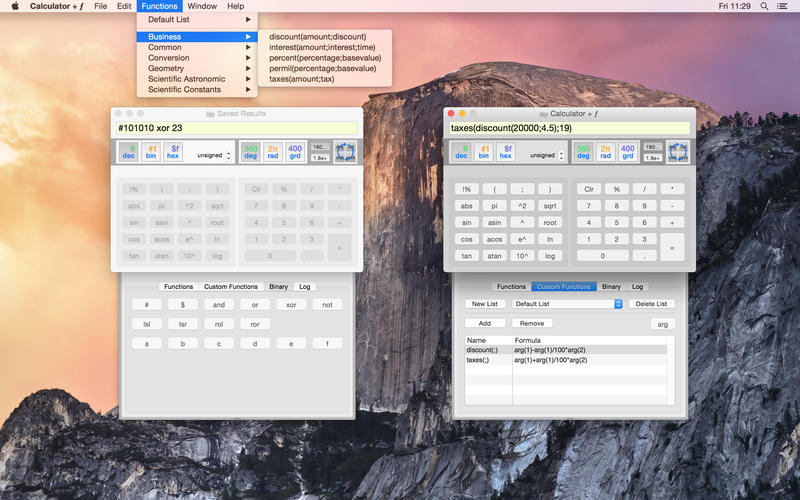Expand the Default List submenu in Functions menu
Viewport: 800px width, 500px height.
point(197,19)
